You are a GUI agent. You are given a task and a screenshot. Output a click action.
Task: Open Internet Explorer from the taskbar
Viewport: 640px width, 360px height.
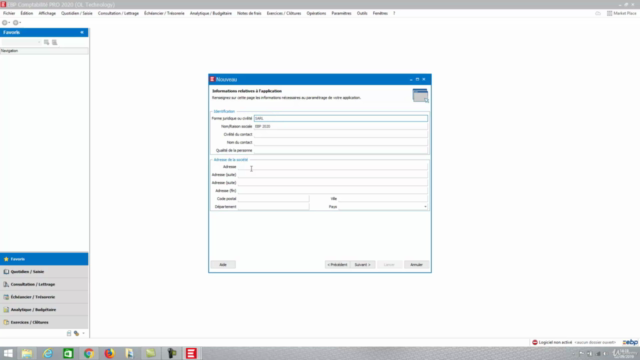48,353
